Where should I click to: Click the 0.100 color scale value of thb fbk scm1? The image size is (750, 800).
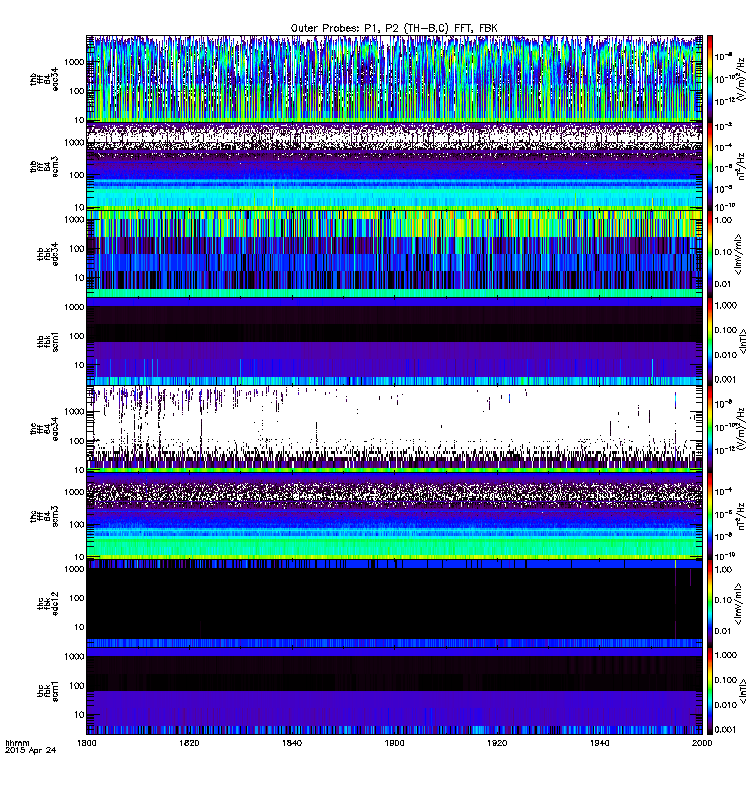click(x=726, y=330)
